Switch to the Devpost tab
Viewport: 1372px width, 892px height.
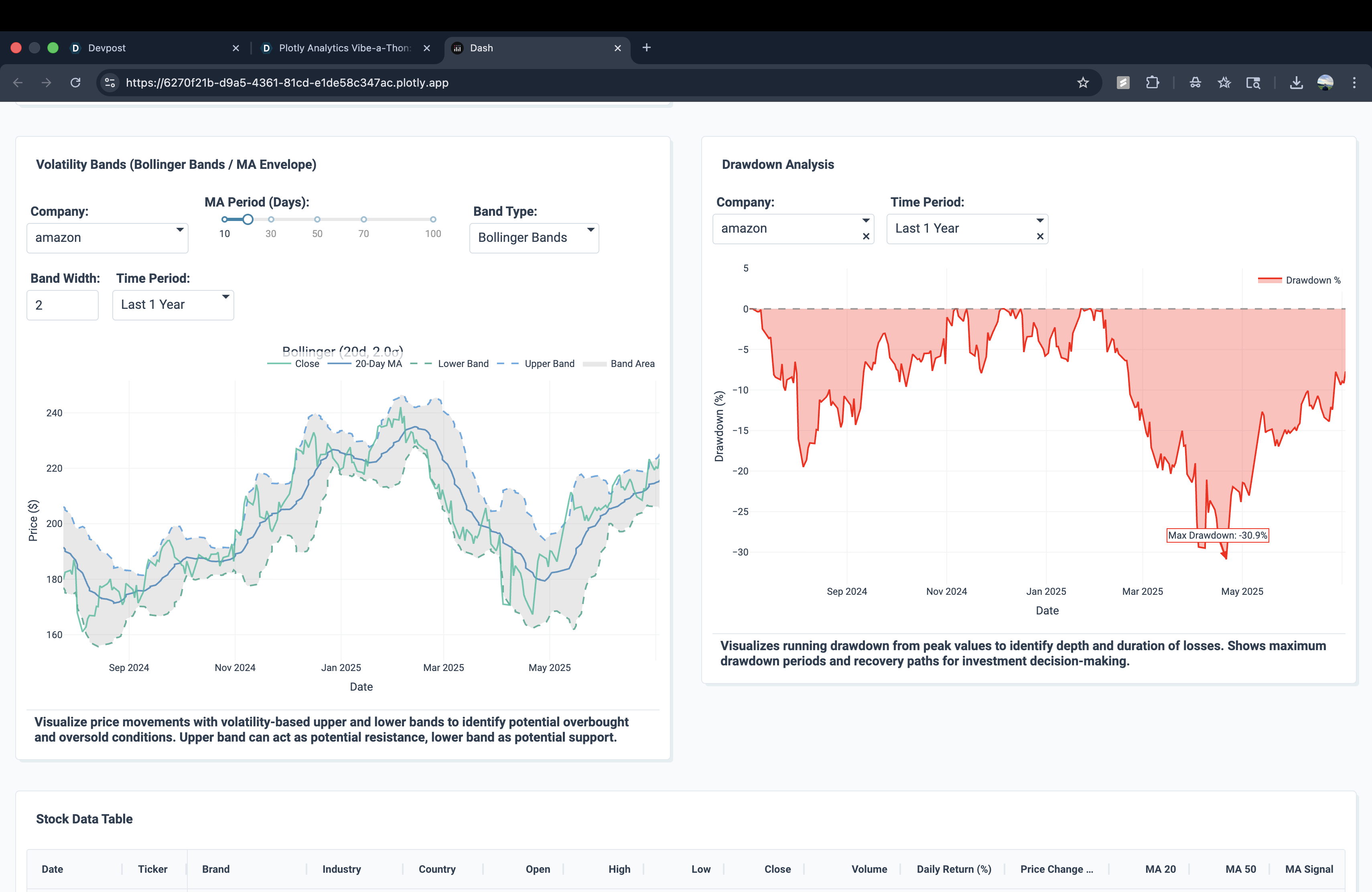(107, 48)
